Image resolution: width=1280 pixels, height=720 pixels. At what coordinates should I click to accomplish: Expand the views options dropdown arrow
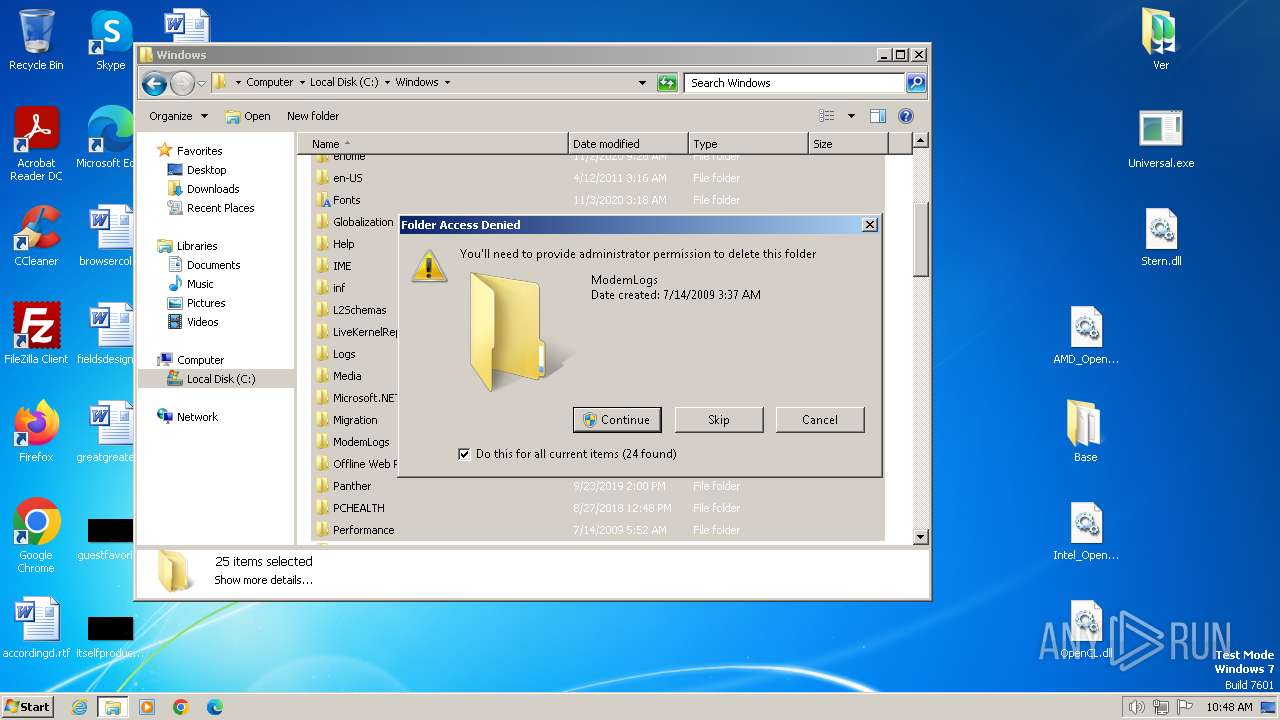coord(851,116)
